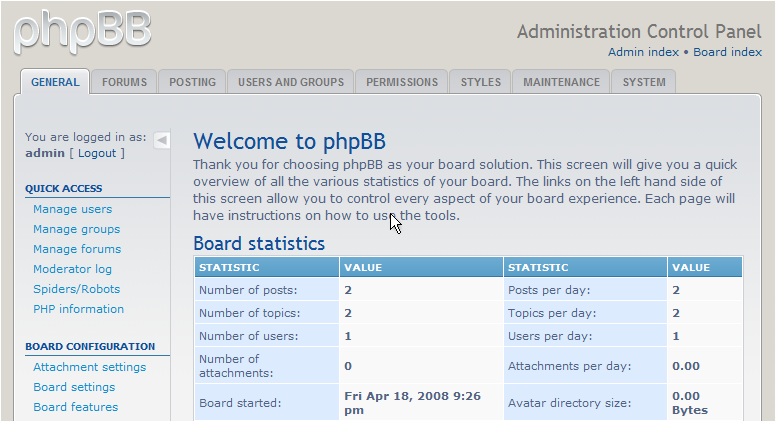Go to the Board index link
The image size is (776, 422).
pos(727,52)
